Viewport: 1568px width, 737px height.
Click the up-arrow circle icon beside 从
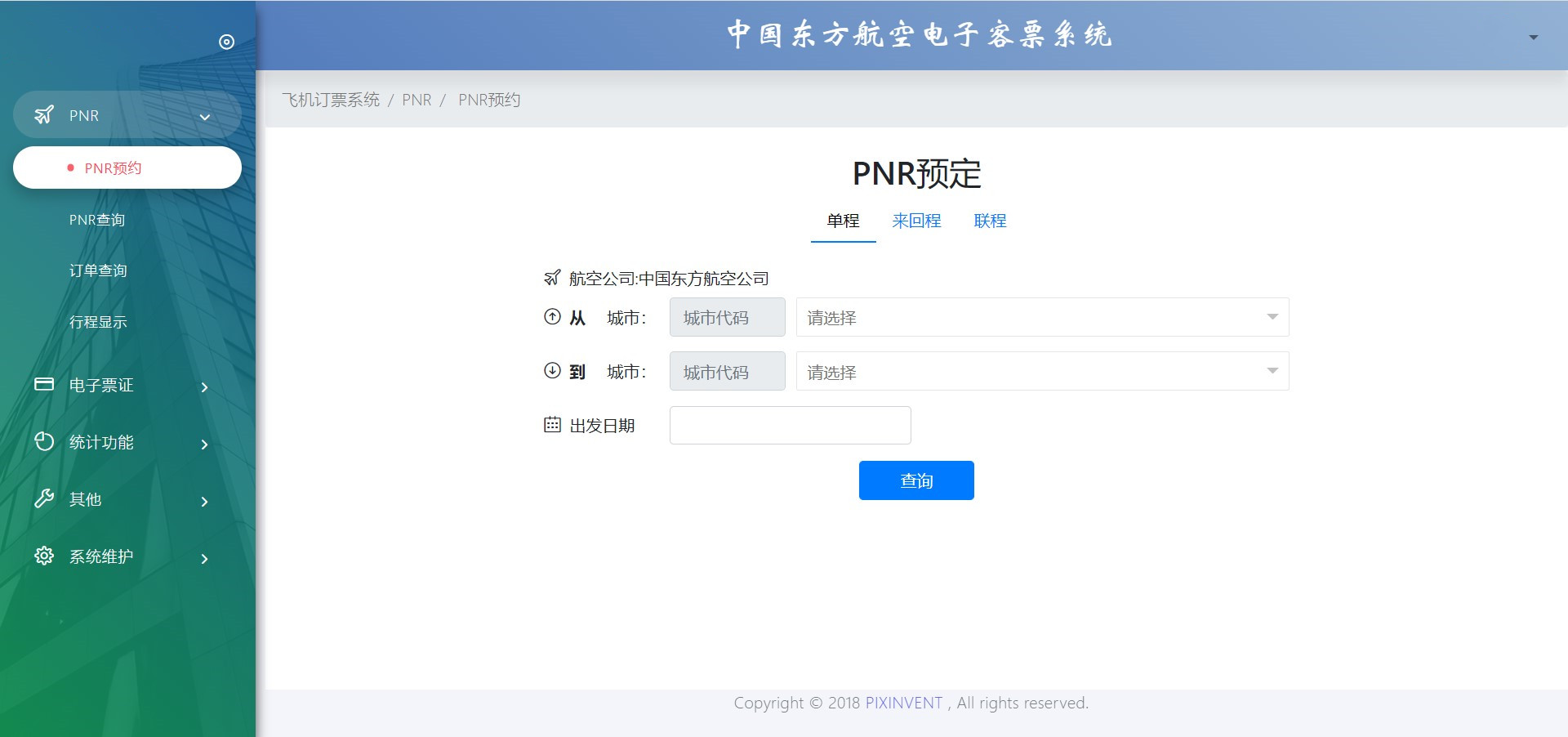pyautogui.click(x=553, y=317)
